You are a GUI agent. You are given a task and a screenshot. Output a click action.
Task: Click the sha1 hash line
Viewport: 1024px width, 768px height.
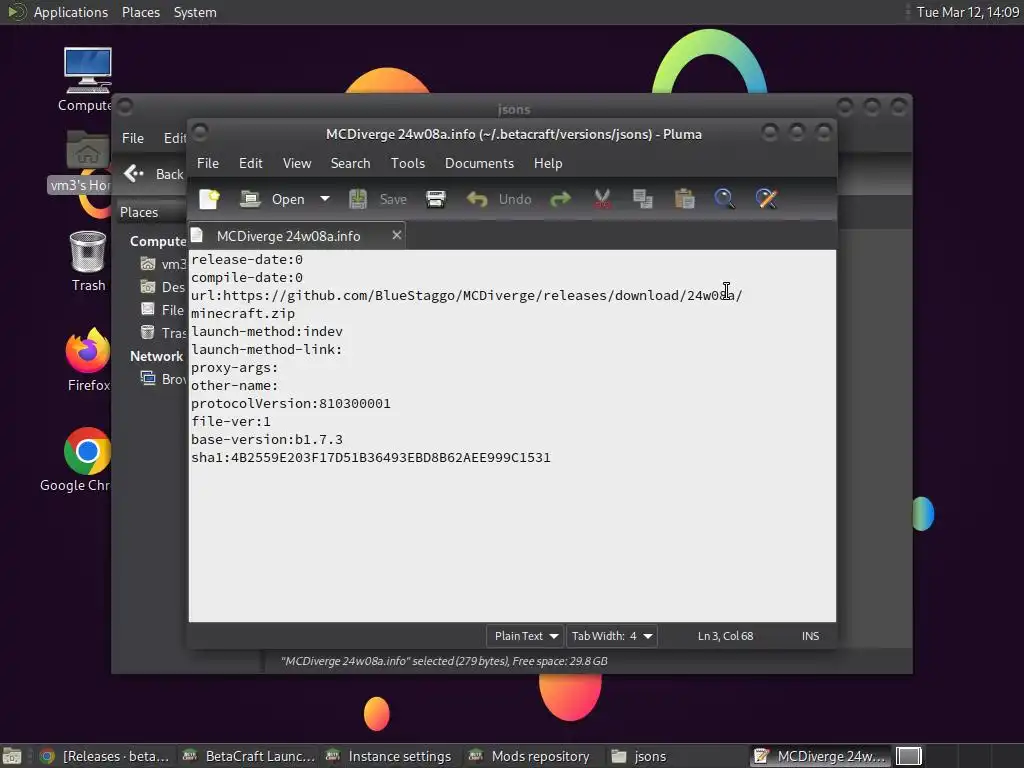[370, 458]
